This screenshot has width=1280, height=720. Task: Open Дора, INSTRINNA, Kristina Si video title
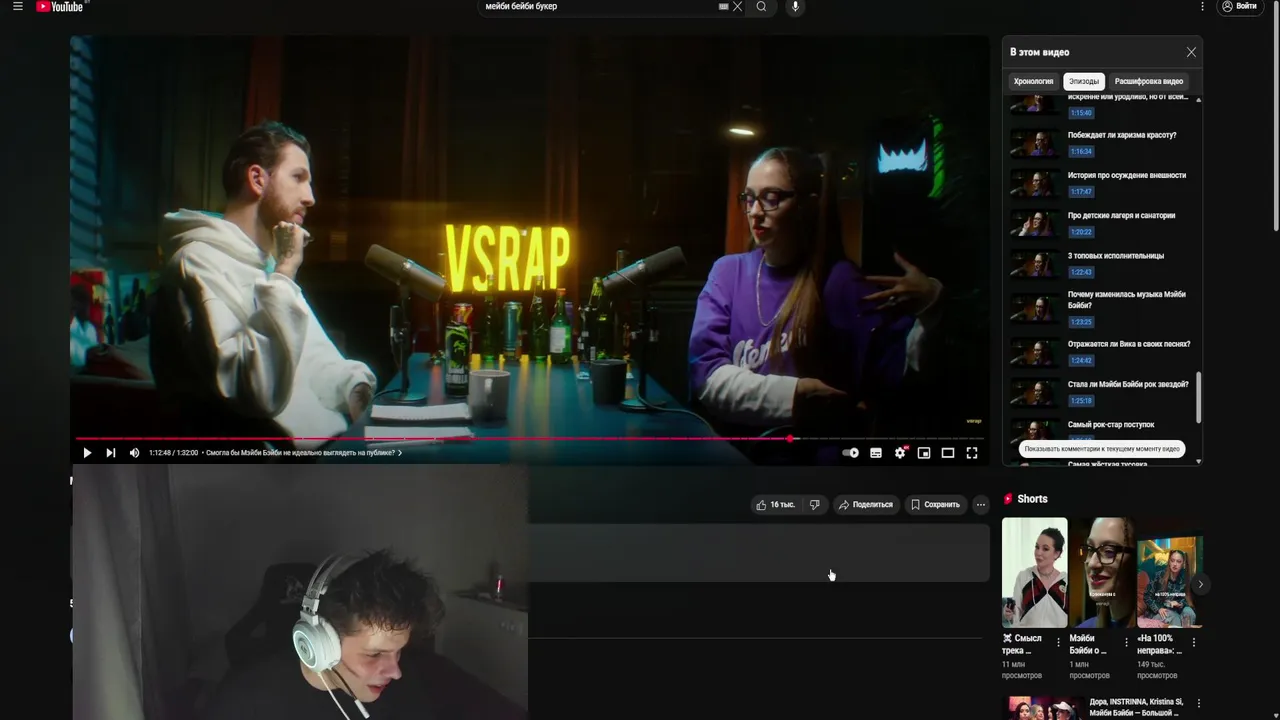click(x=1137, y=708)
